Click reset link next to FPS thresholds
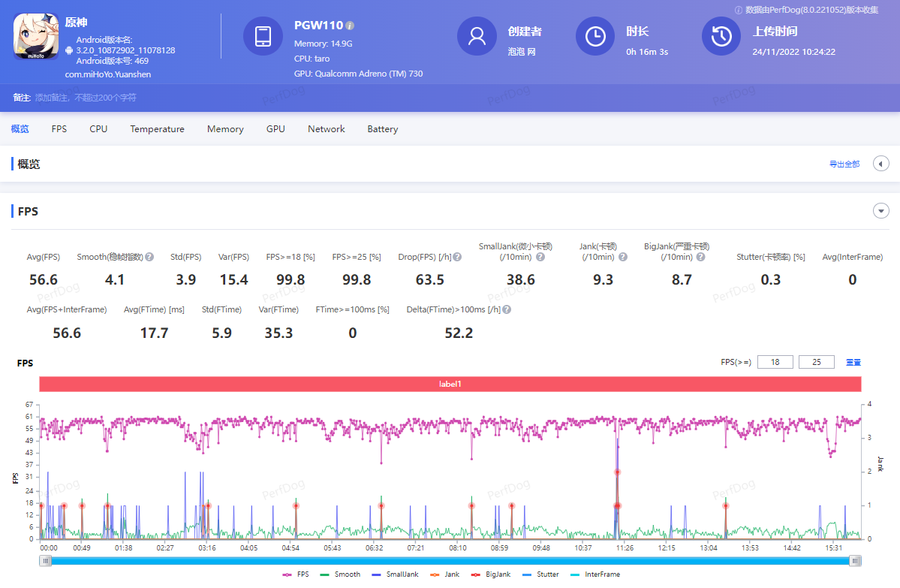 pyautogui.click(x=853, y=362)
